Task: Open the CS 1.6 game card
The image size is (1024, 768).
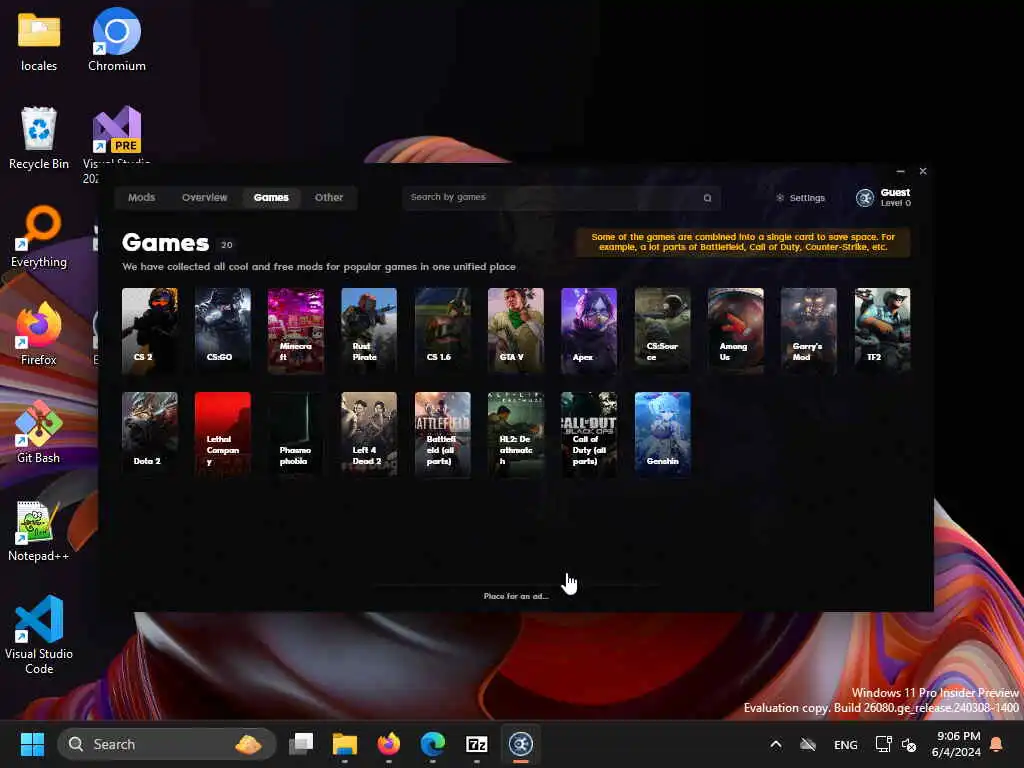Action: tap(443, 330)
